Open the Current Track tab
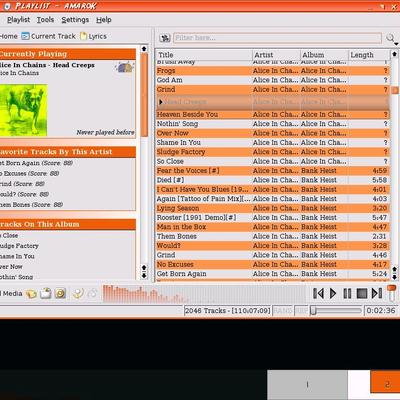Screen dimensions: 400x400 click(49, 36)
